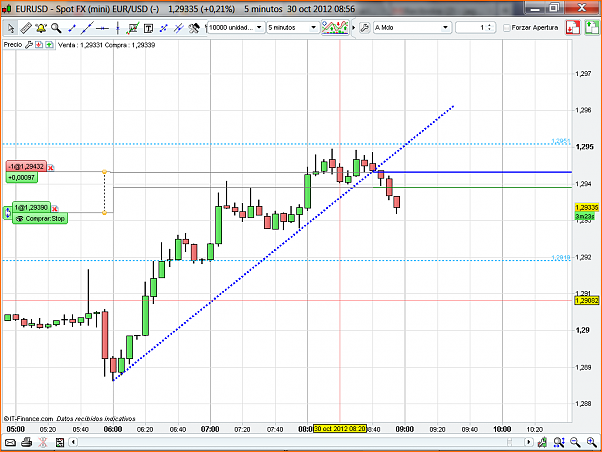Click the EURUSD chart icon in title bar
Viewport: 602px width, 452px height.
tap(7, 8)
